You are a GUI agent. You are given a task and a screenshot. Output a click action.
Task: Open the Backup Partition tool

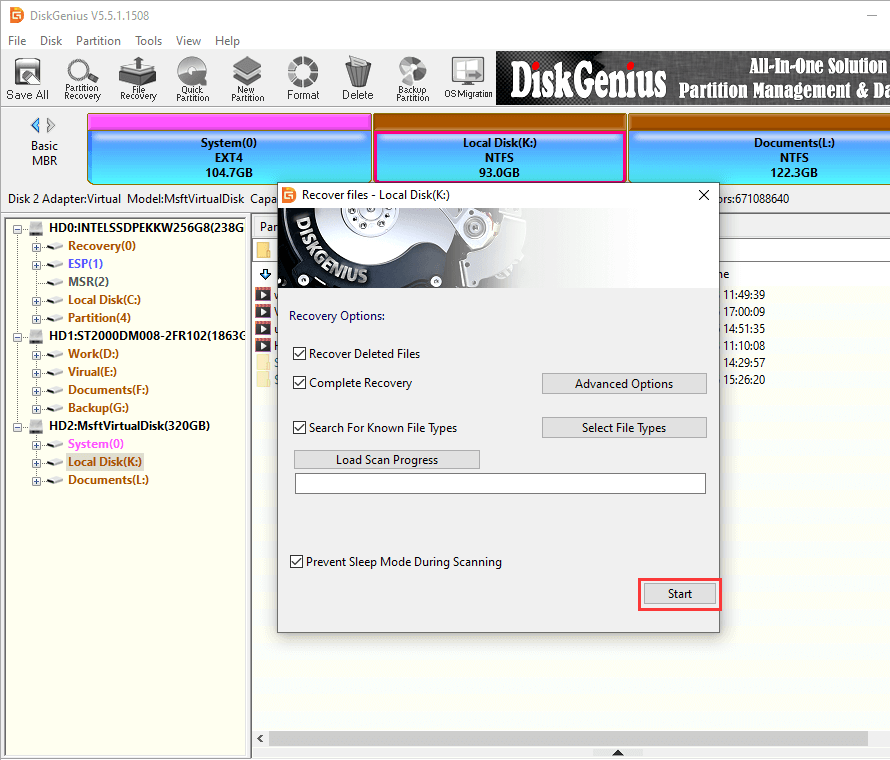click(412, 79)
